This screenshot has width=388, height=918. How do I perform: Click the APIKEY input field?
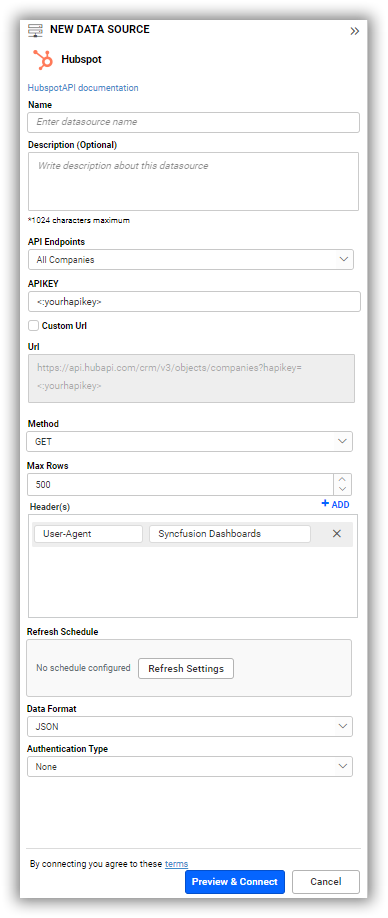(194, 302)
